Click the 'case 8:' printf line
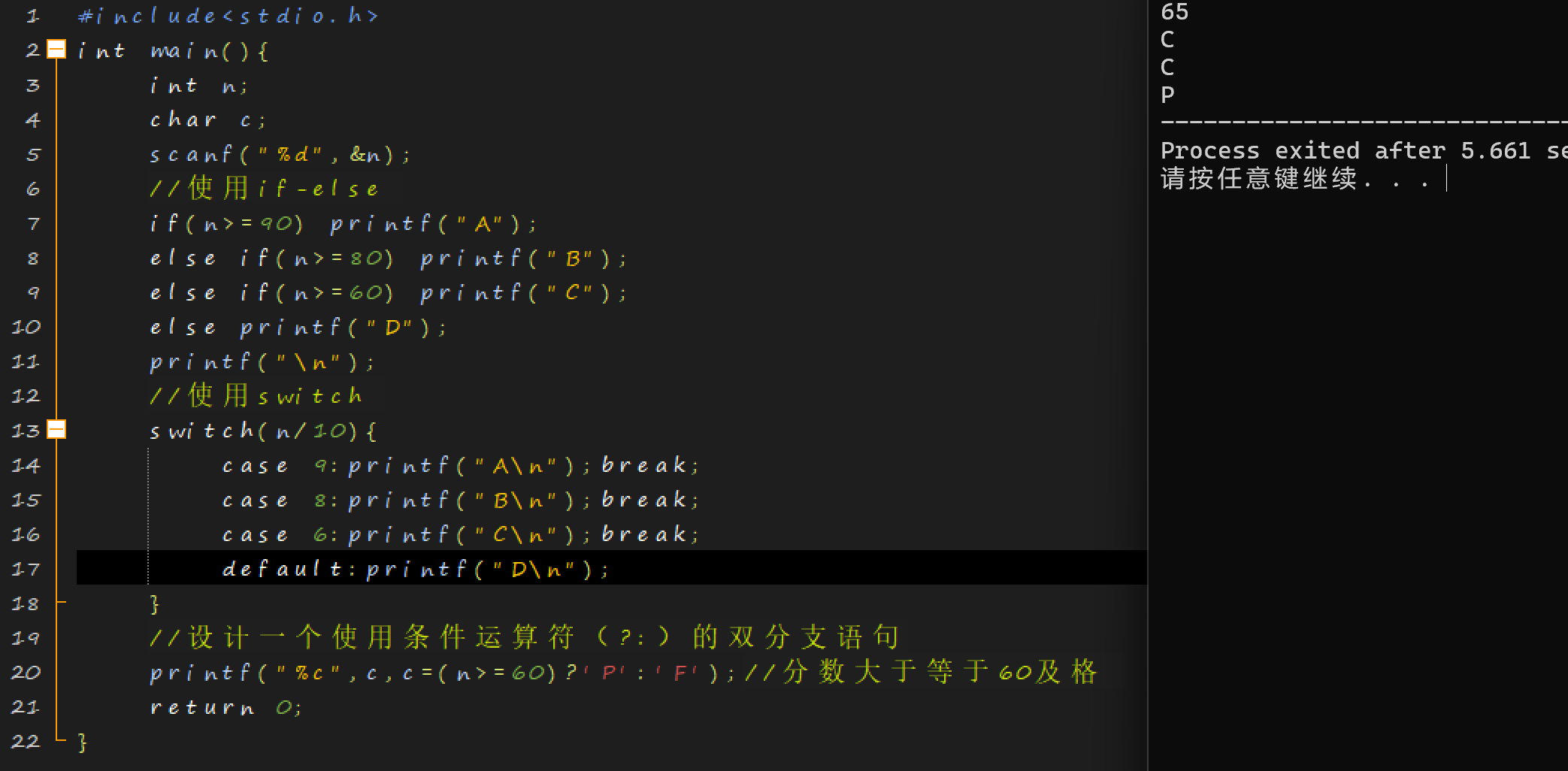This screenshot has height=771, width=1568. tap(461, 500)
